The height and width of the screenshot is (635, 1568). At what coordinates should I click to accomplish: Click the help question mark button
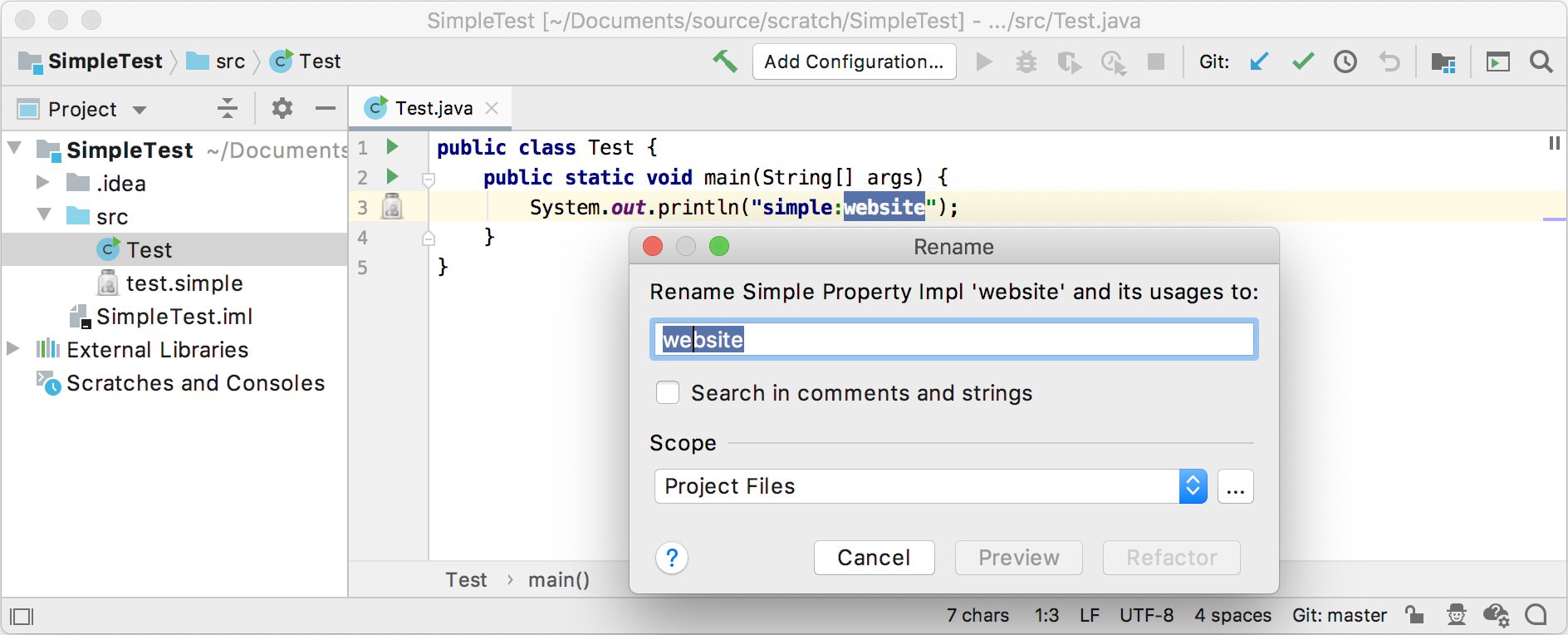pyautogui.click(x=672, y=558)
